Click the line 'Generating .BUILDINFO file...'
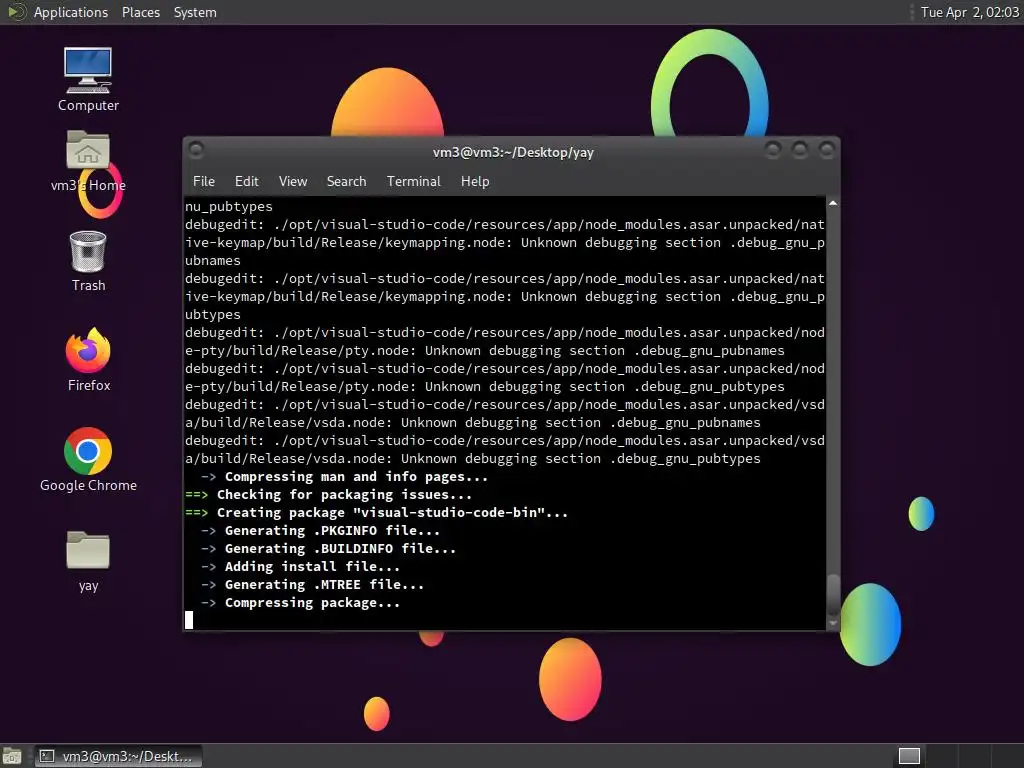1024x768 pixels. [340, 549]
